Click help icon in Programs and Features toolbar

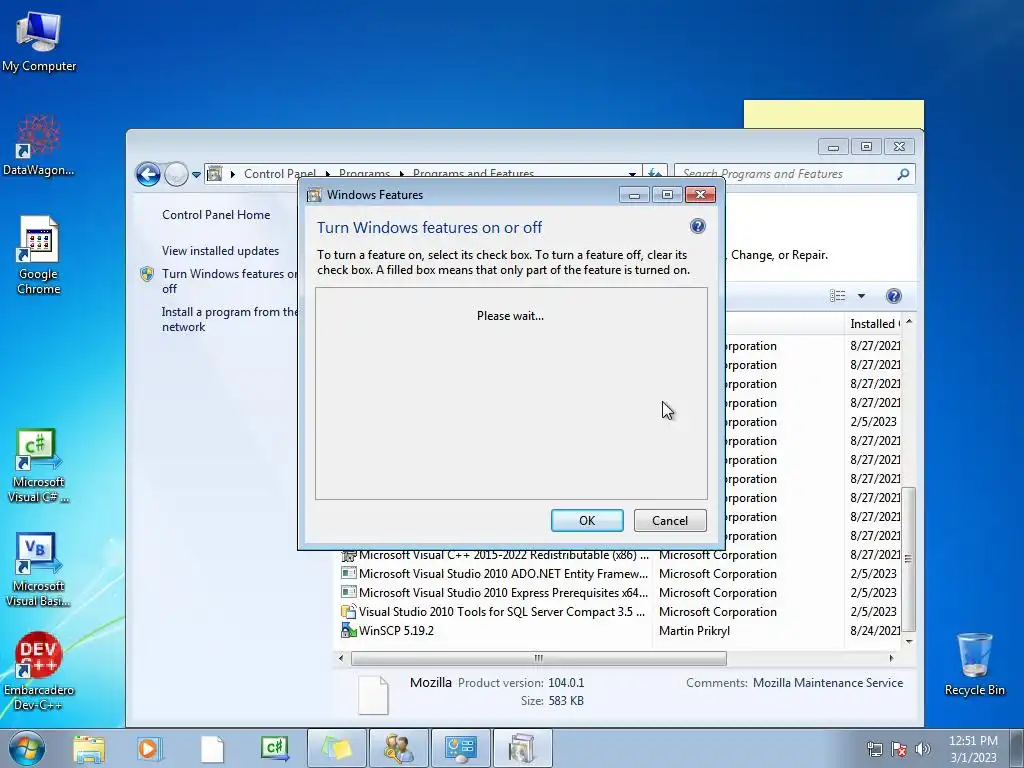point(893,296)
